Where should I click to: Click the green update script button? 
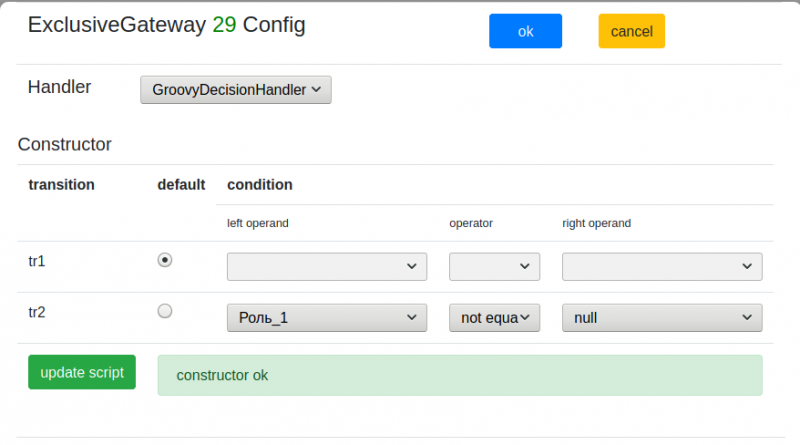[82, 372]
